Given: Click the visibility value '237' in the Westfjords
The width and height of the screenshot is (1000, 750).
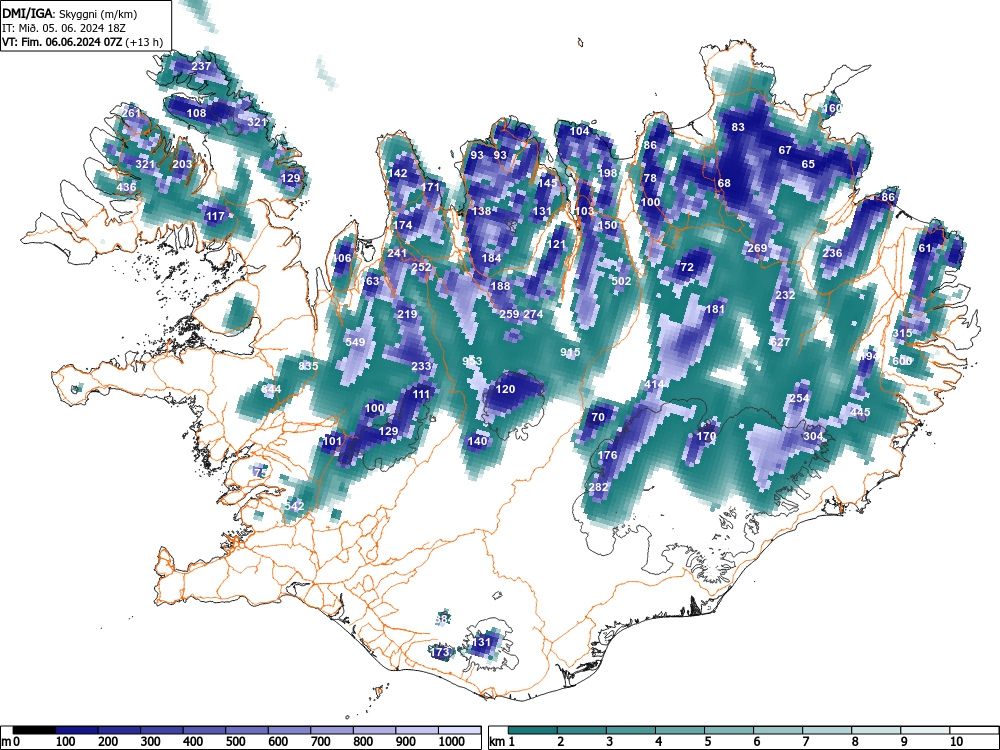Looking at the screenshot, I should tap(201, 66).
